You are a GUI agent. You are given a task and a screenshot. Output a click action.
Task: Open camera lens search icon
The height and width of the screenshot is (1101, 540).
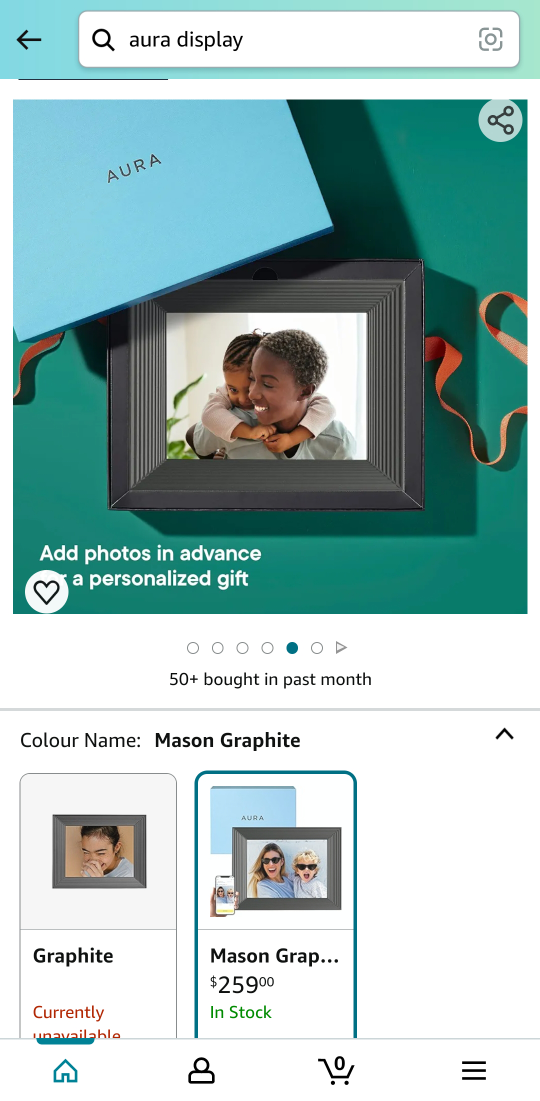pos(491,39)
